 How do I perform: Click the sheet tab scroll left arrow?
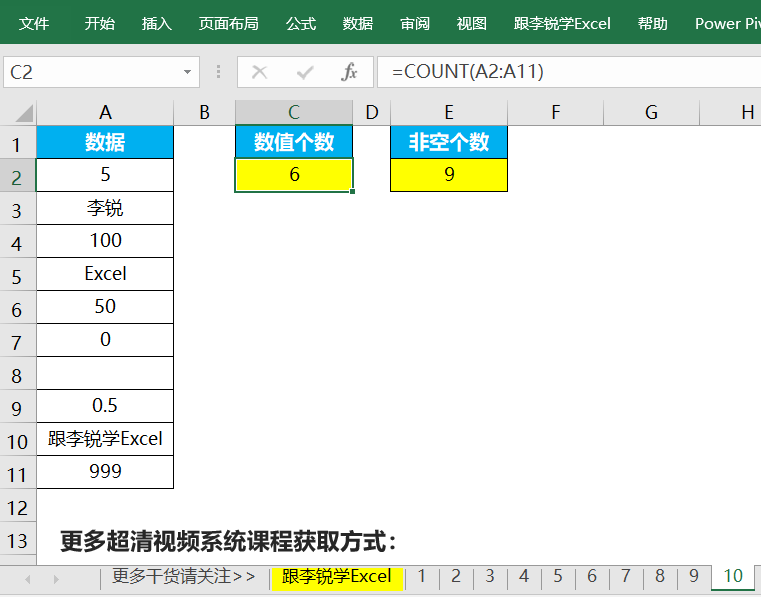pos(28,579)
